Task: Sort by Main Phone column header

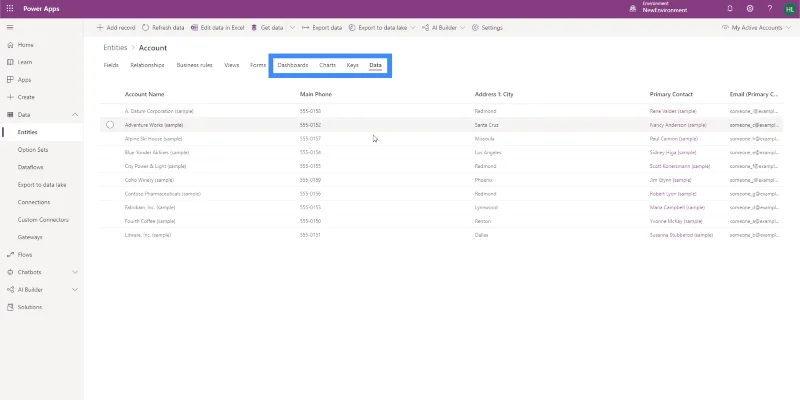Action: pyautogui.click(x=316, y=94)
